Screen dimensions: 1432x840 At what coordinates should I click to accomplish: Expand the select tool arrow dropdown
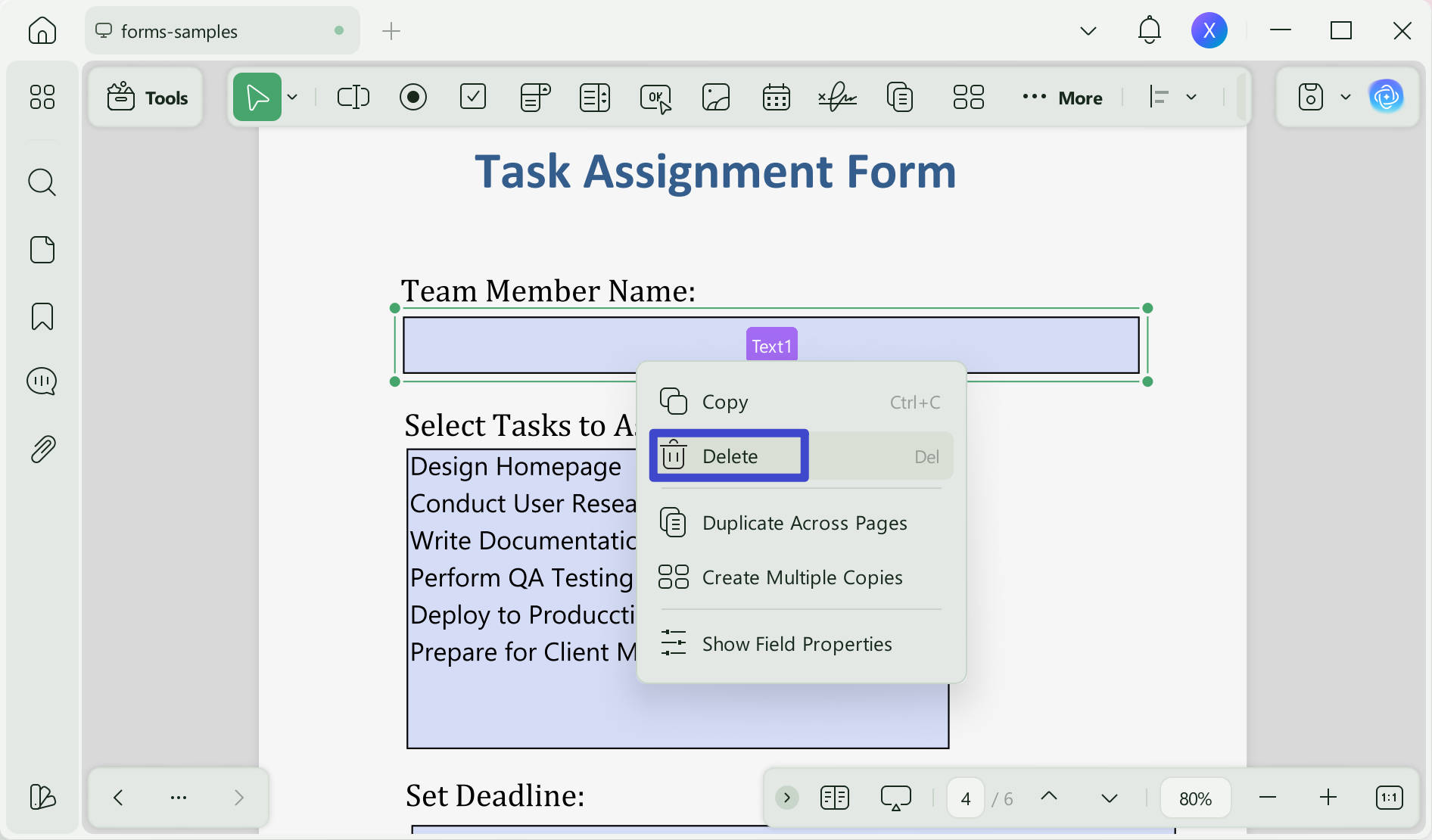pos(292,97)
